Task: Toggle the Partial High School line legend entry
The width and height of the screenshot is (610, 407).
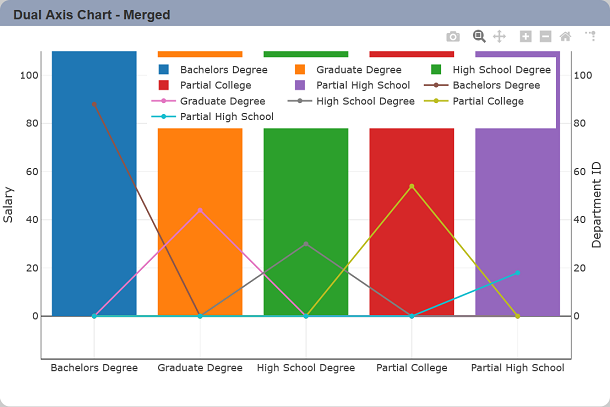Action: click(x=213, y=116)
